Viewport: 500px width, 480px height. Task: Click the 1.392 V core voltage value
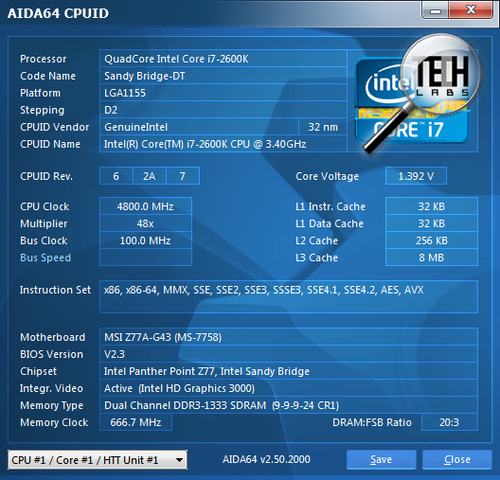416,176
